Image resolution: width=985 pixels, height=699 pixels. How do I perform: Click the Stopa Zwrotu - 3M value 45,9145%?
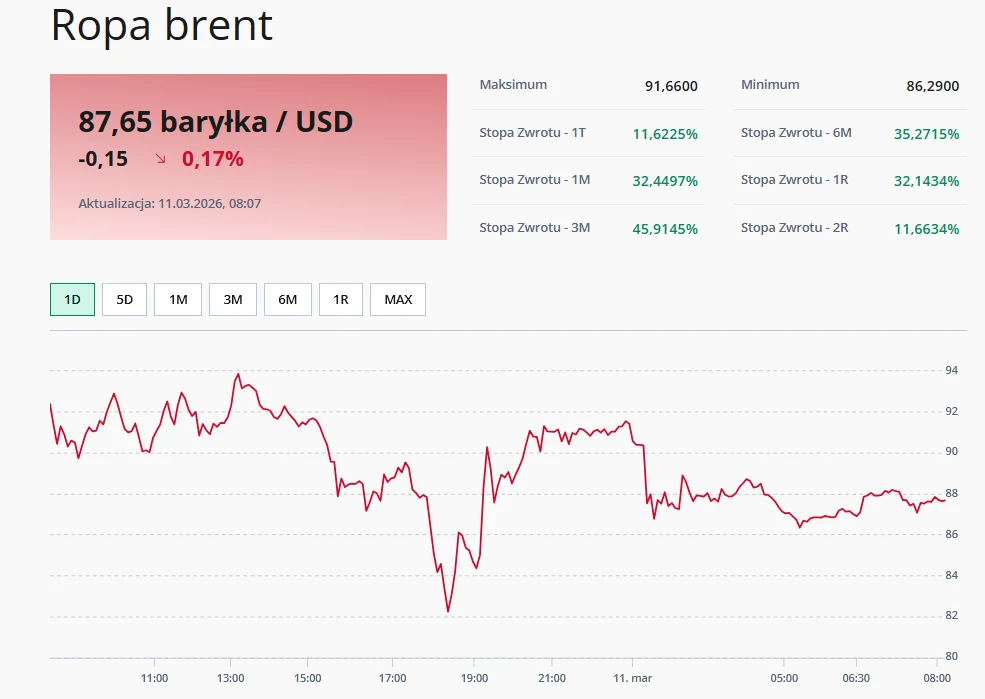[x=664, y=227]
